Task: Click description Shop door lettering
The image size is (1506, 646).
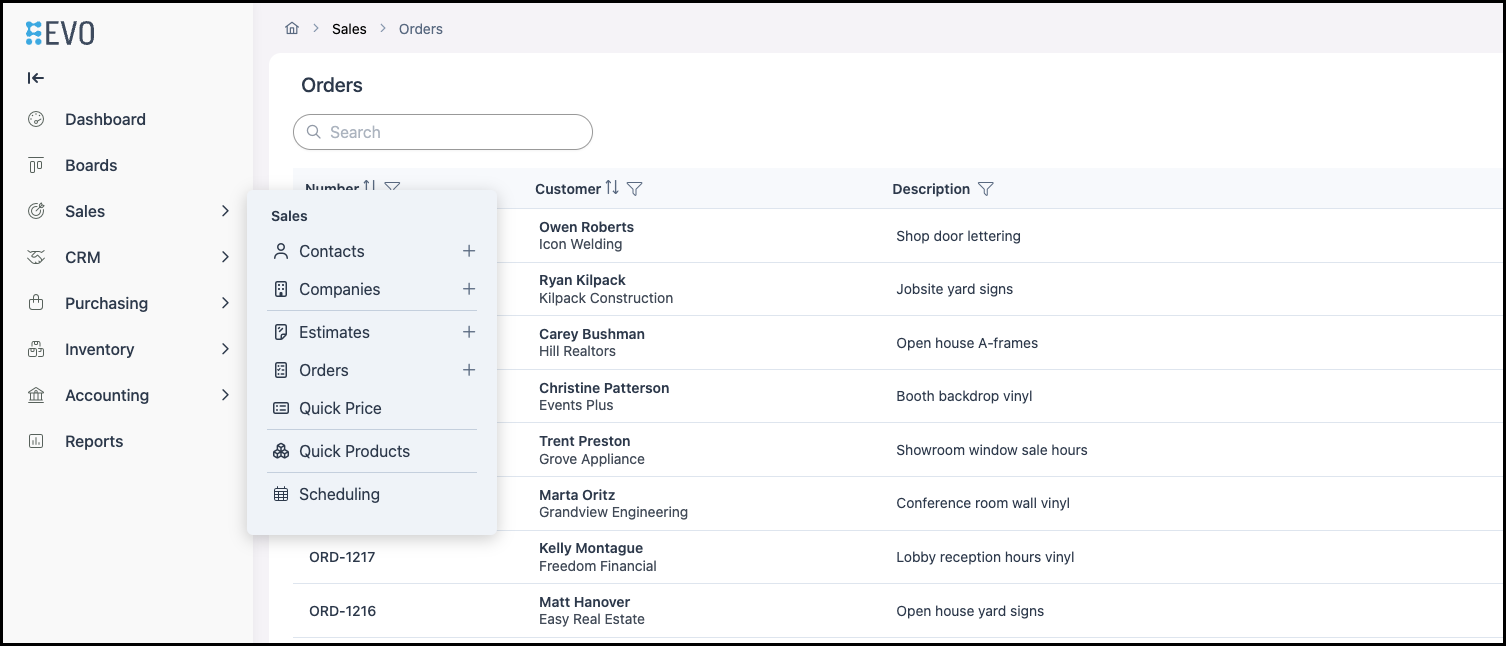Action: click(x=958, y=236)
